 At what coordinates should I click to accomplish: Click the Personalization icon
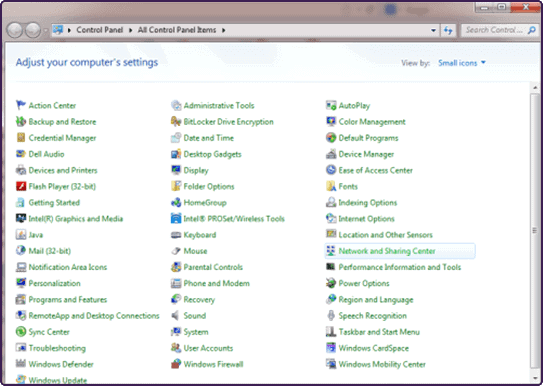21,283
